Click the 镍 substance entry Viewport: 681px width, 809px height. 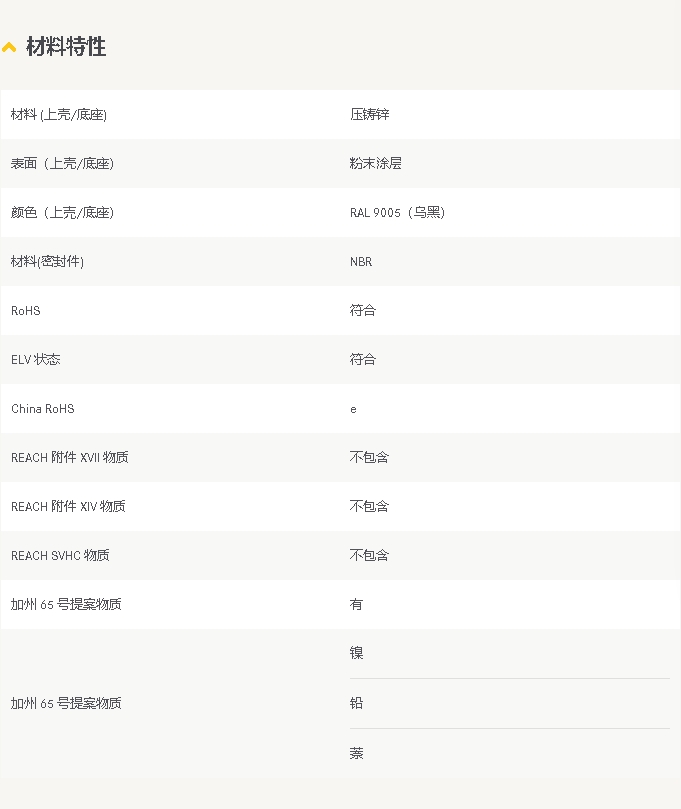coord(356,653)
